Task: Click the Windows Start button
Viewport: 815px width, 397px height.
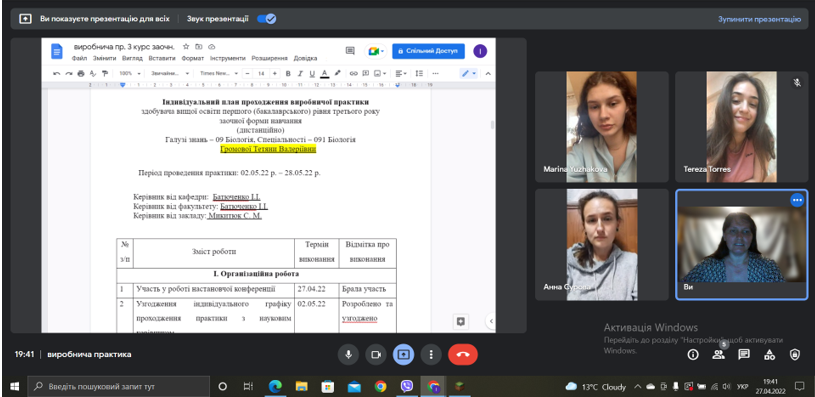Action: coord(14,387)
